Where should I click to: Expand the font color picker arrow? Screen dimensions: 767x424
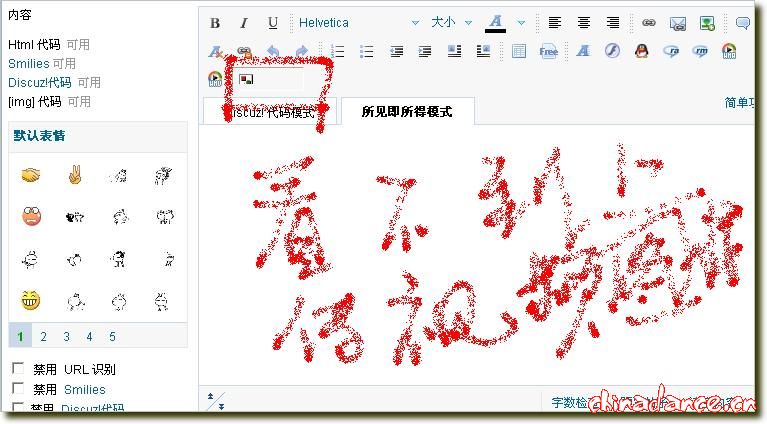click(521, 23)
